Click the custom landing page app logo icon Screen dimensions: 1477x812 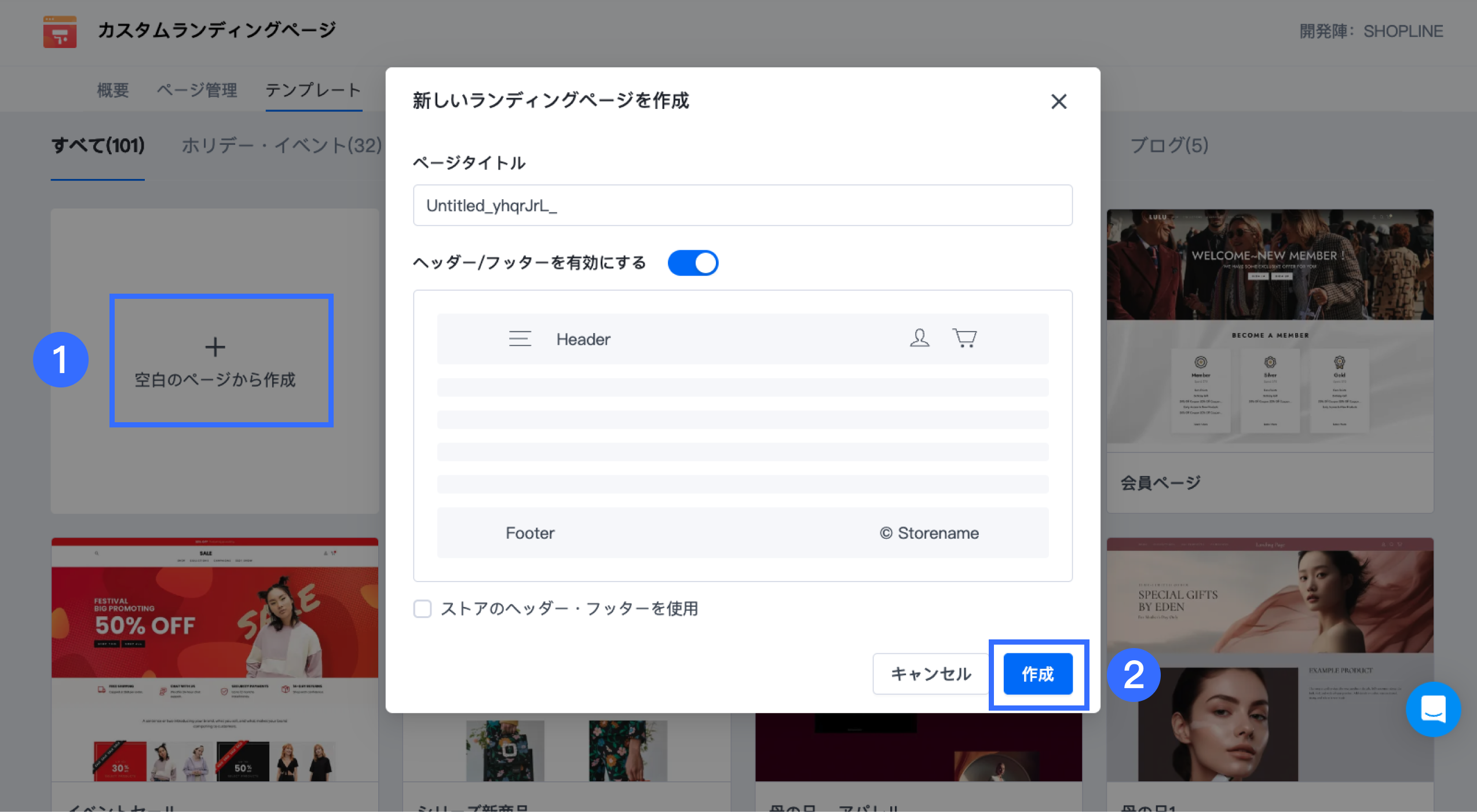pos(60,31)
